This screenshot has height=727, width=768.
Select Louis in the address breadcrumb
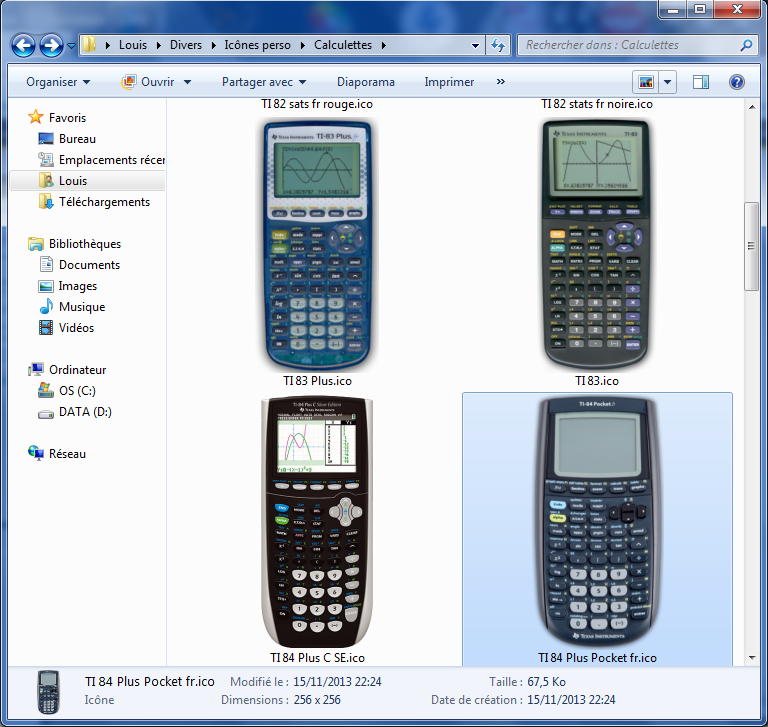click(x=133, y=45)
